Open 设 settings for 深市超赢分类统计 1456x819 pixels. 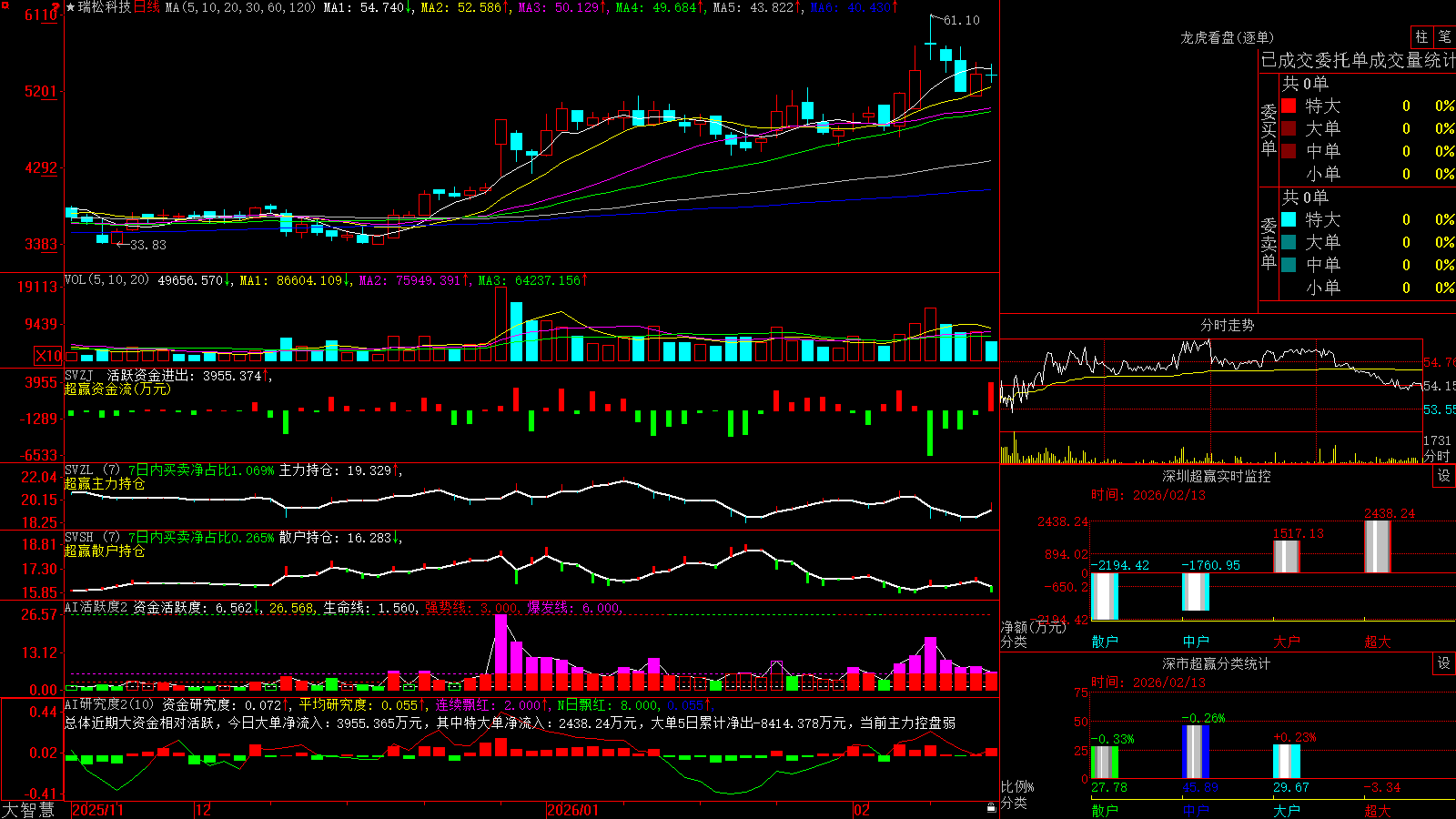1444,663
